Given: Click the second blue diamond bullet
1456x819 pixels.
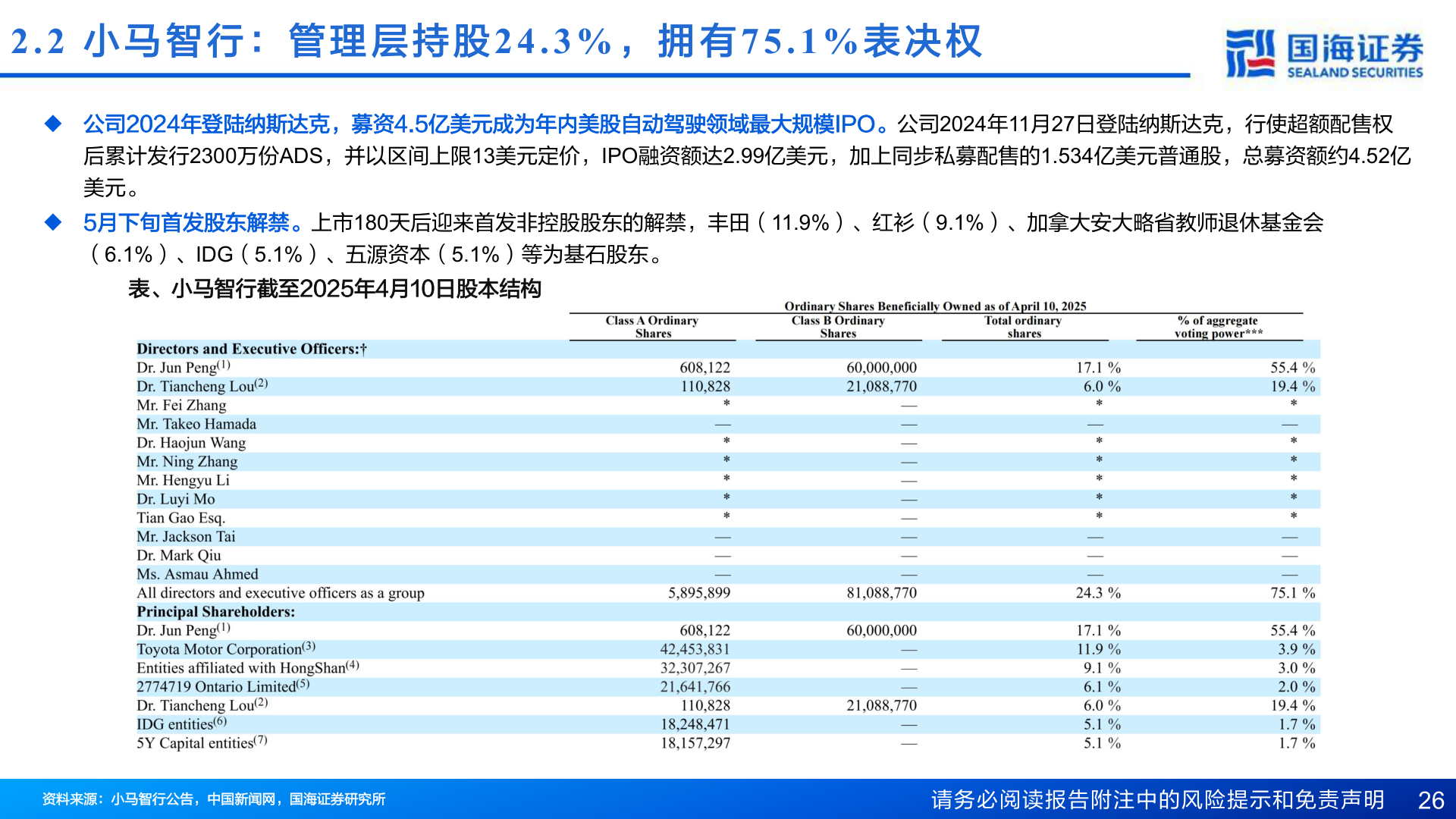Looking at the screenshot, I should pyautogui.click(x=53, y=222).
